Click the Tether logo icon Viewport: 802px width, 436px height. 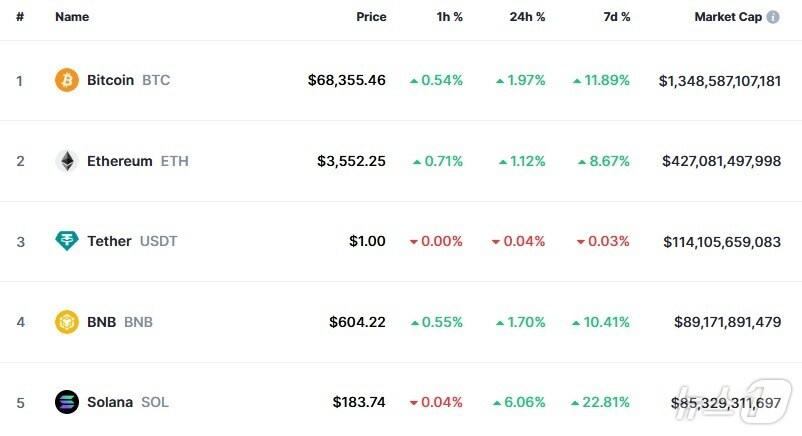(x=66, y=241)
